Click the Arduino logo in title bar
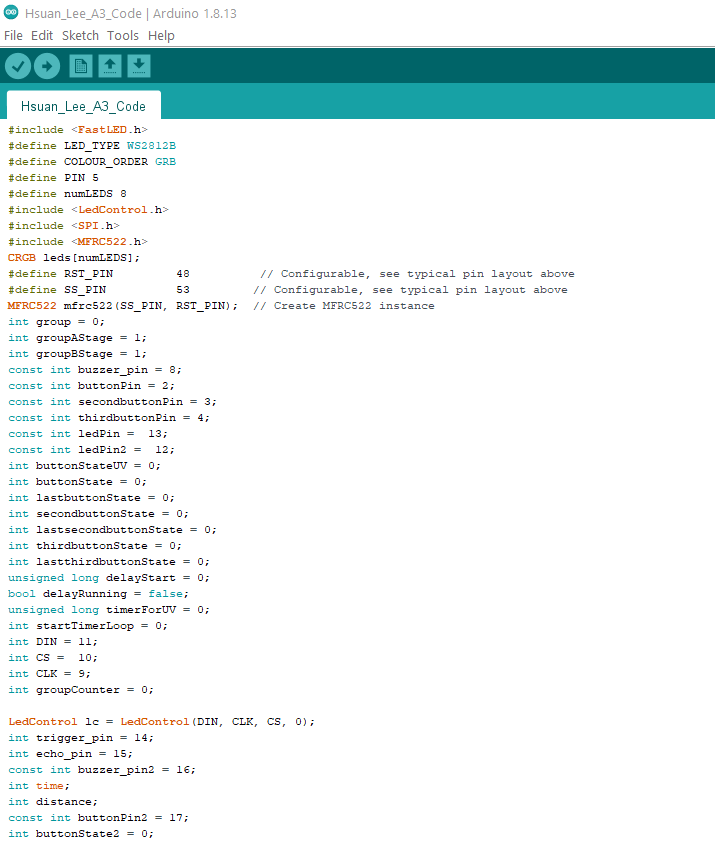 (x=11, y=13)
